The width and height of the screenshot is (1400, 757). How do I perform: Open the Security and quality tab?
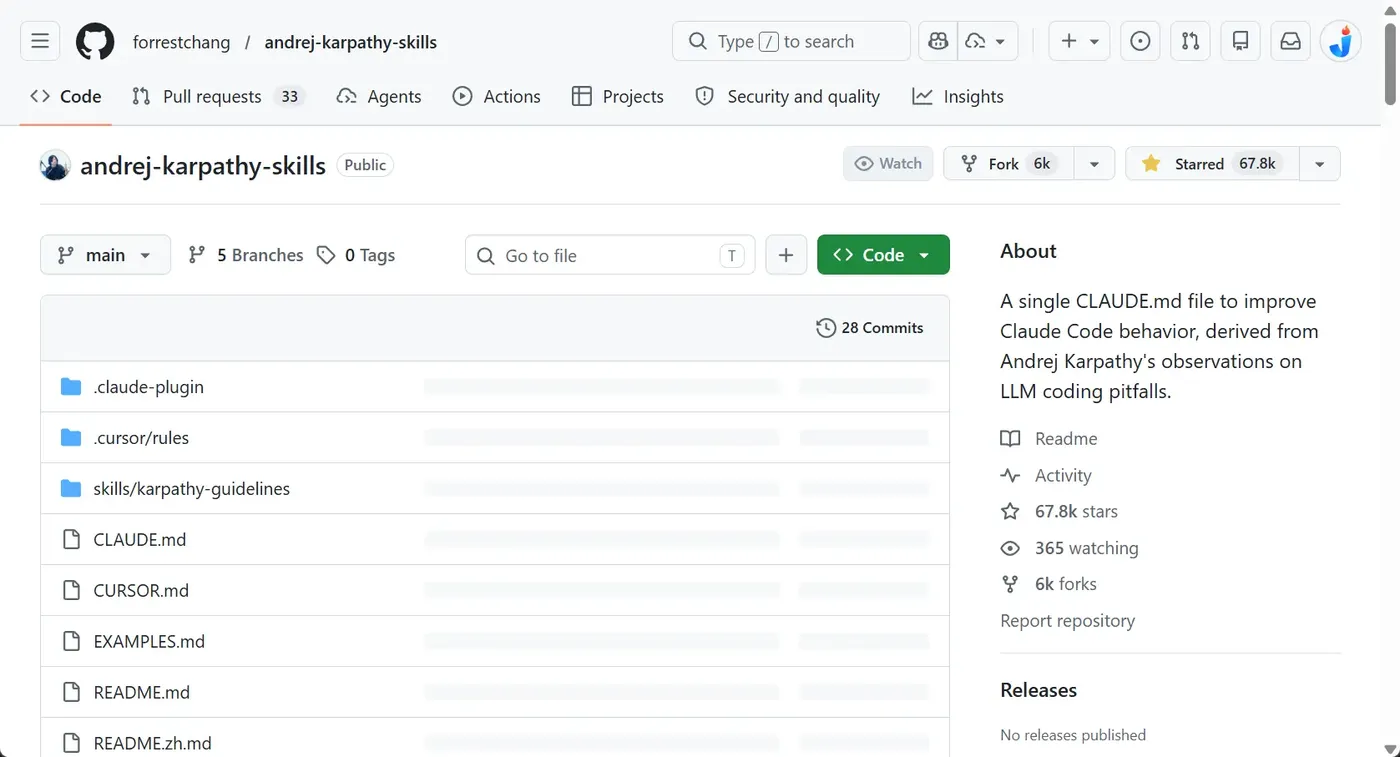point(788,96)
